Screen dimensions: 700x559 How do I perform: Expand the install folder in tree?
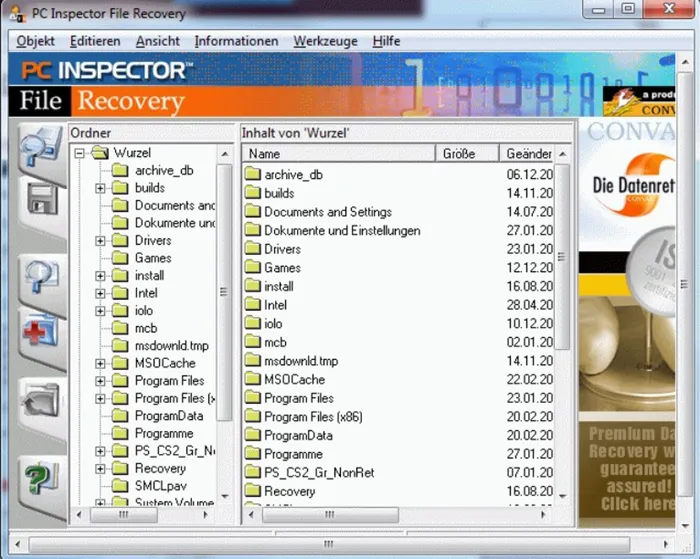100,276
